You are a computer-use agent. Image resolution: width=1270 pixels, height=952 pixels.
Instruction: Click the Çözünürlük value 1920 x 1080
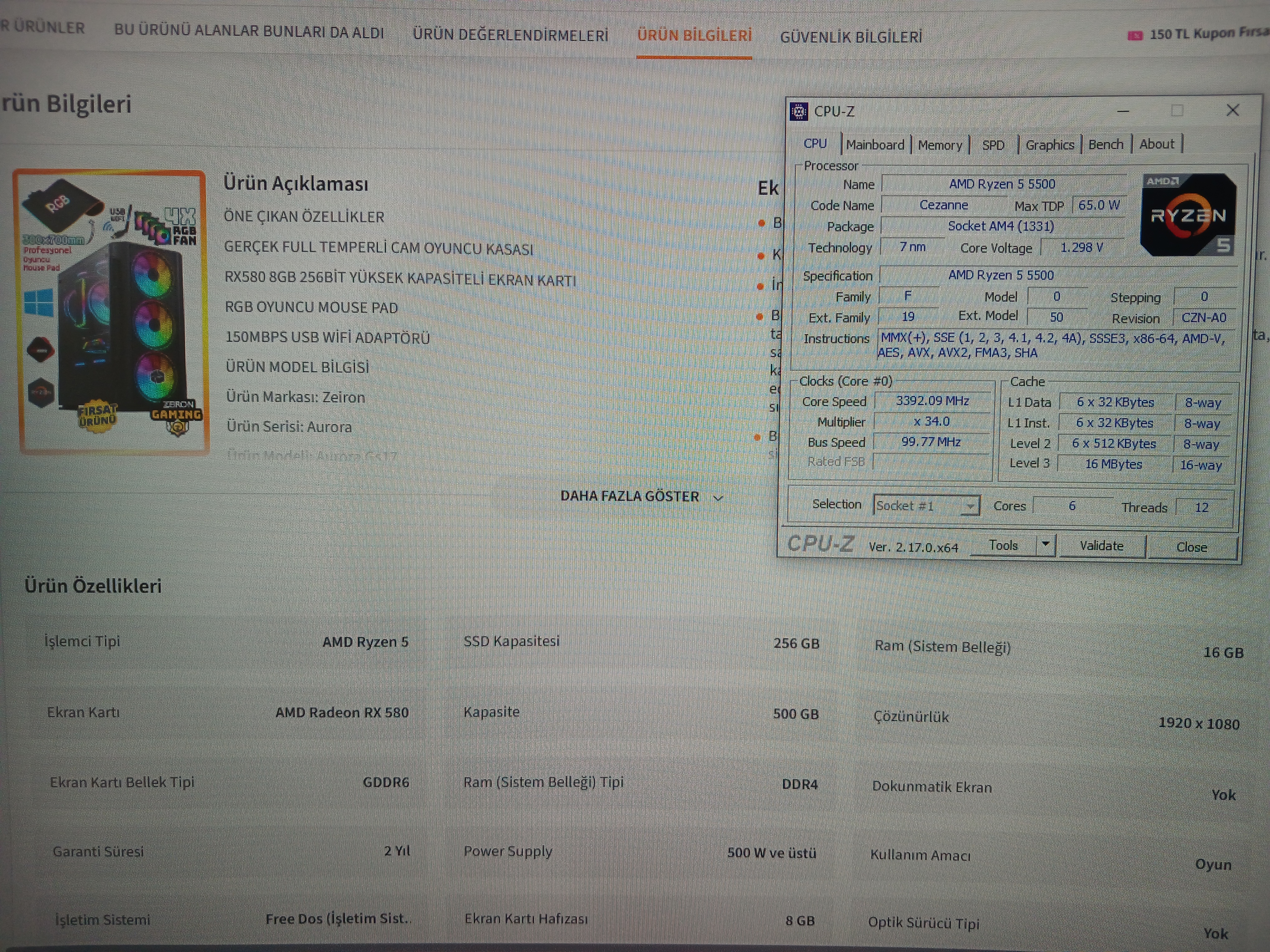pyautogui.click(x=1199, y=723)
